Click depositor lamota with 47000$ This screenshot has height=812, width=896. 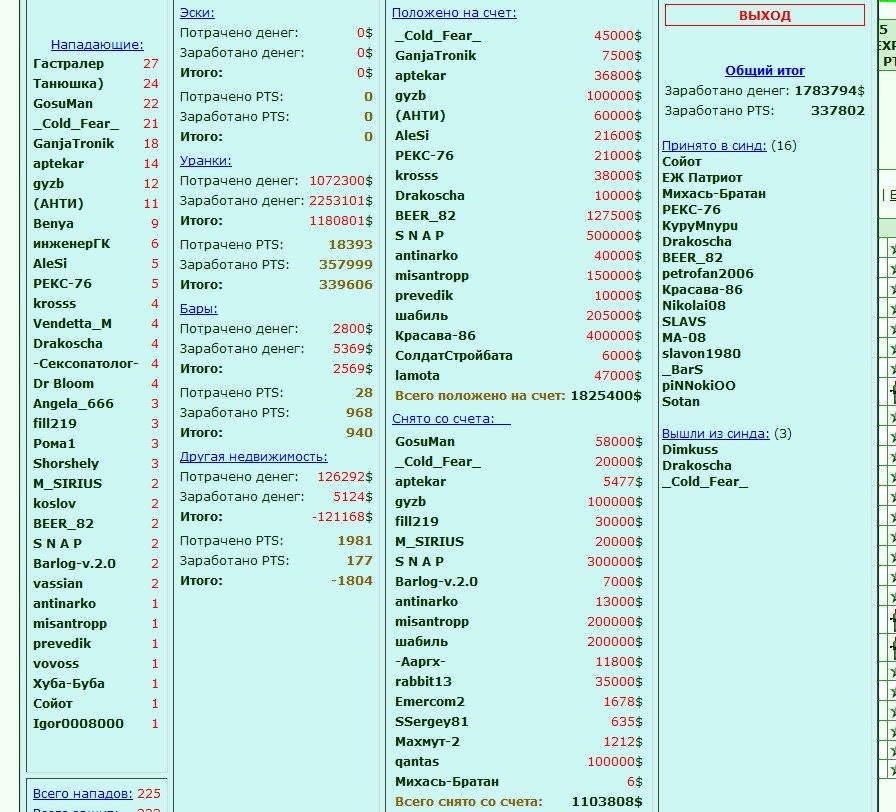tap(417, 376)
